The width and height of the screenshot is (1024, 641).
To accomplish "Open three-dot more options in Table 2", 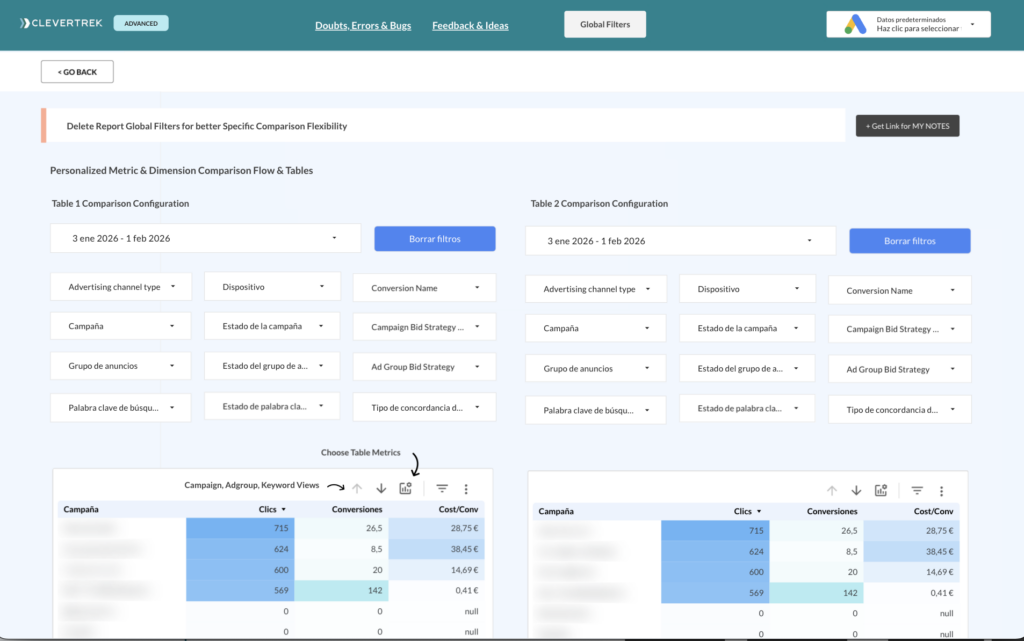I will tap(941, 491).
